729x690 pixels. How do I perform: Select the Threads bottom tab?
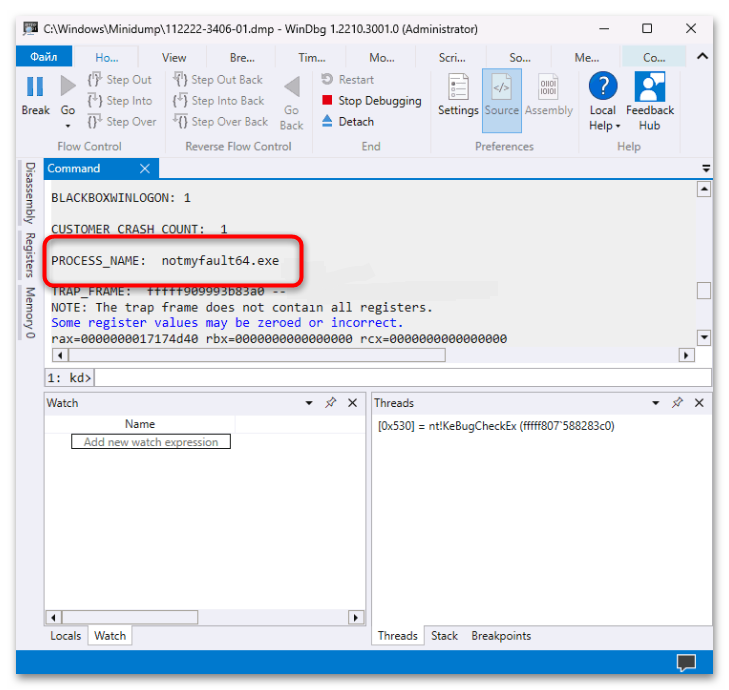(398, 636)
